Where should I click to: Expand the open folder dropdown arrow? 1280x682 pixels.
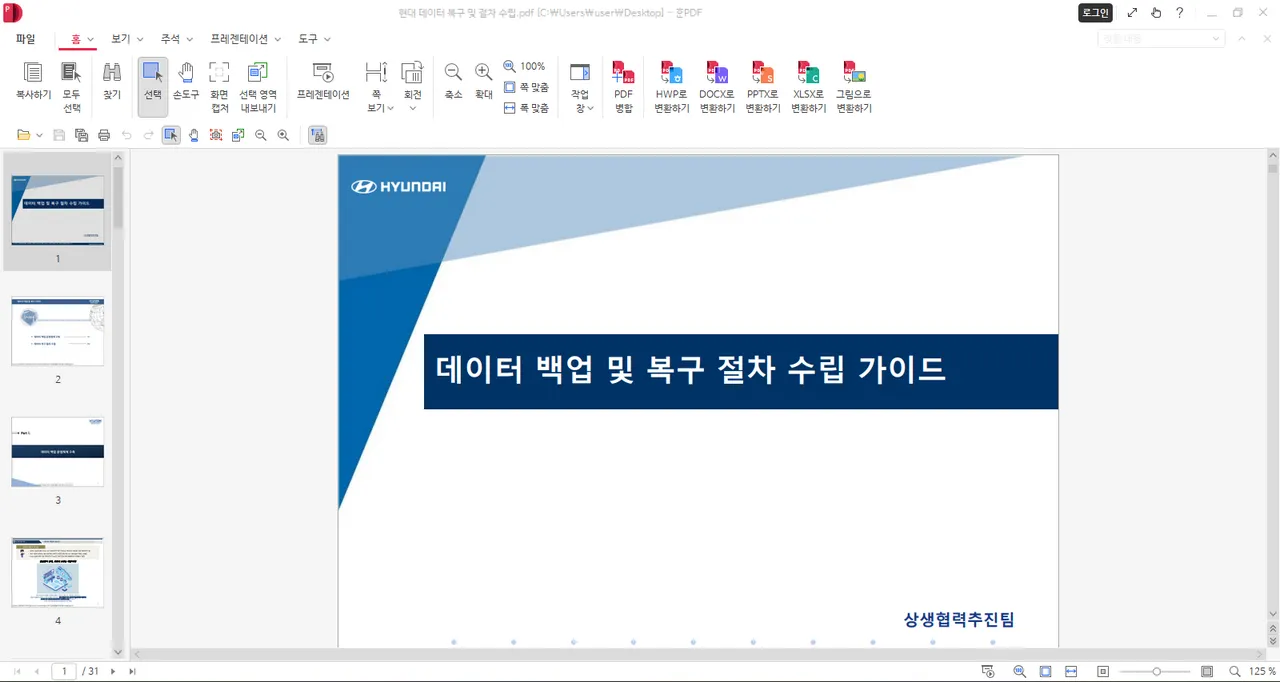pos(39,135)
